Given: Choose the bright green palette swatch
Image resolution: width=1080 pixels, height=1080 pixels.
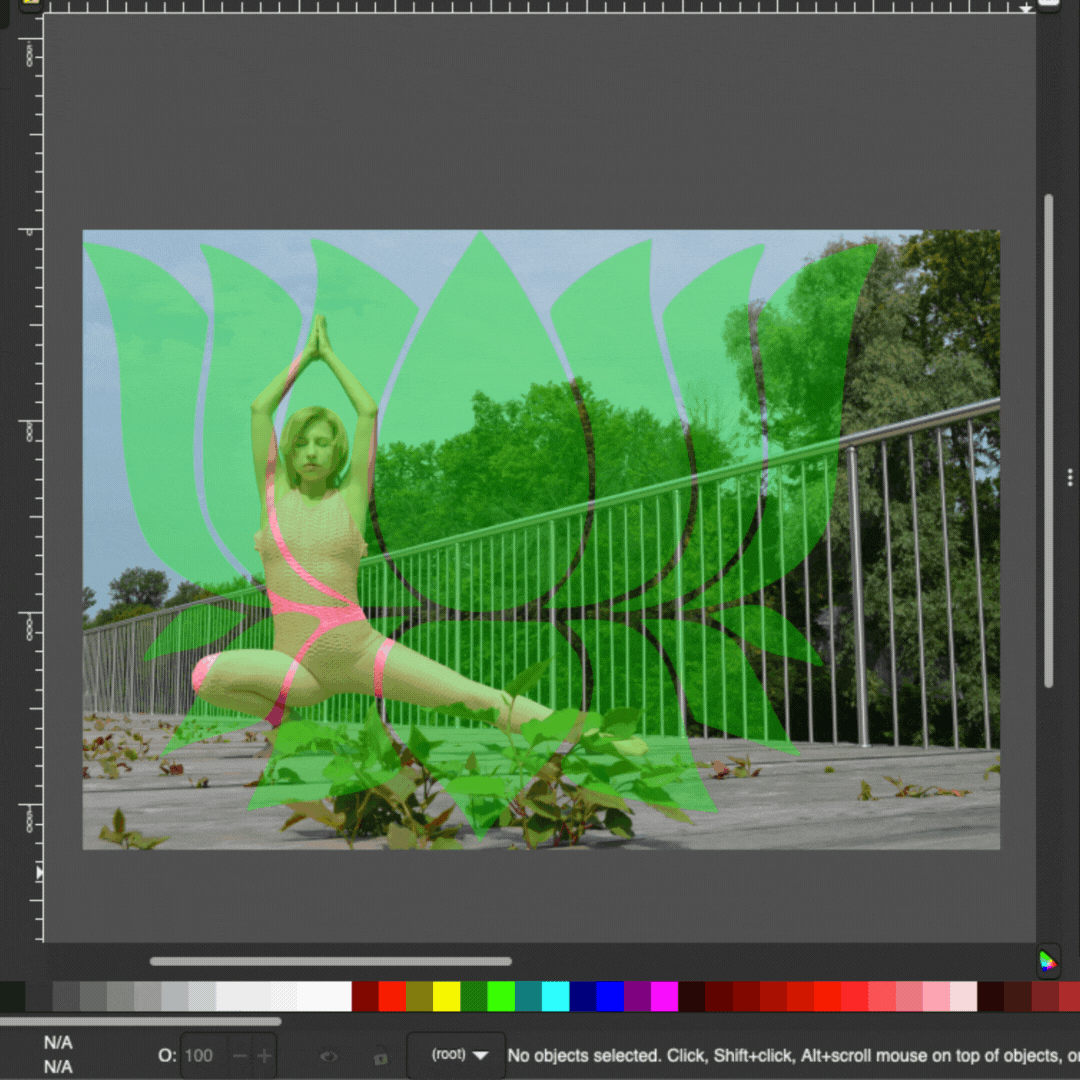Looking at the screenshot, I should click(x=501, y=996).
